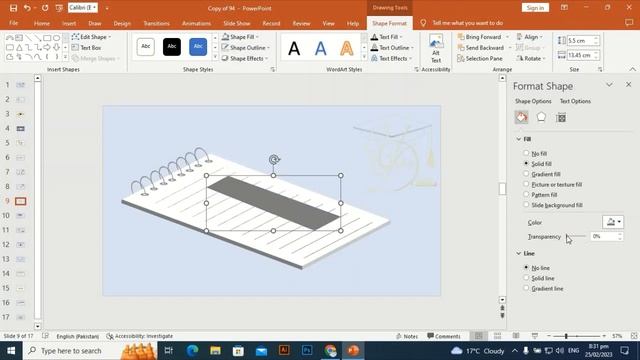This screenshot has width=640, height=360.
Task: Open Text Outline dropdown
Action: (392, 48)
